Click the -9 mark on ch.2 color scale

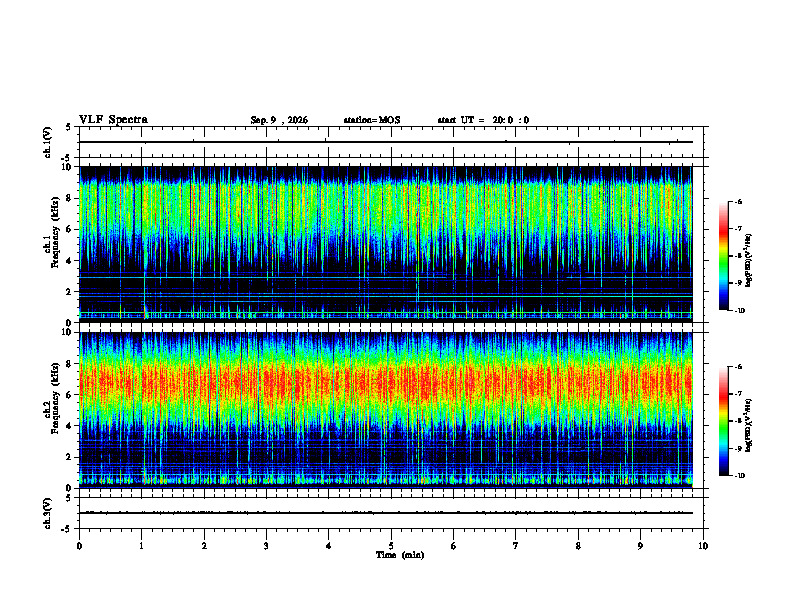pos(738,448)
